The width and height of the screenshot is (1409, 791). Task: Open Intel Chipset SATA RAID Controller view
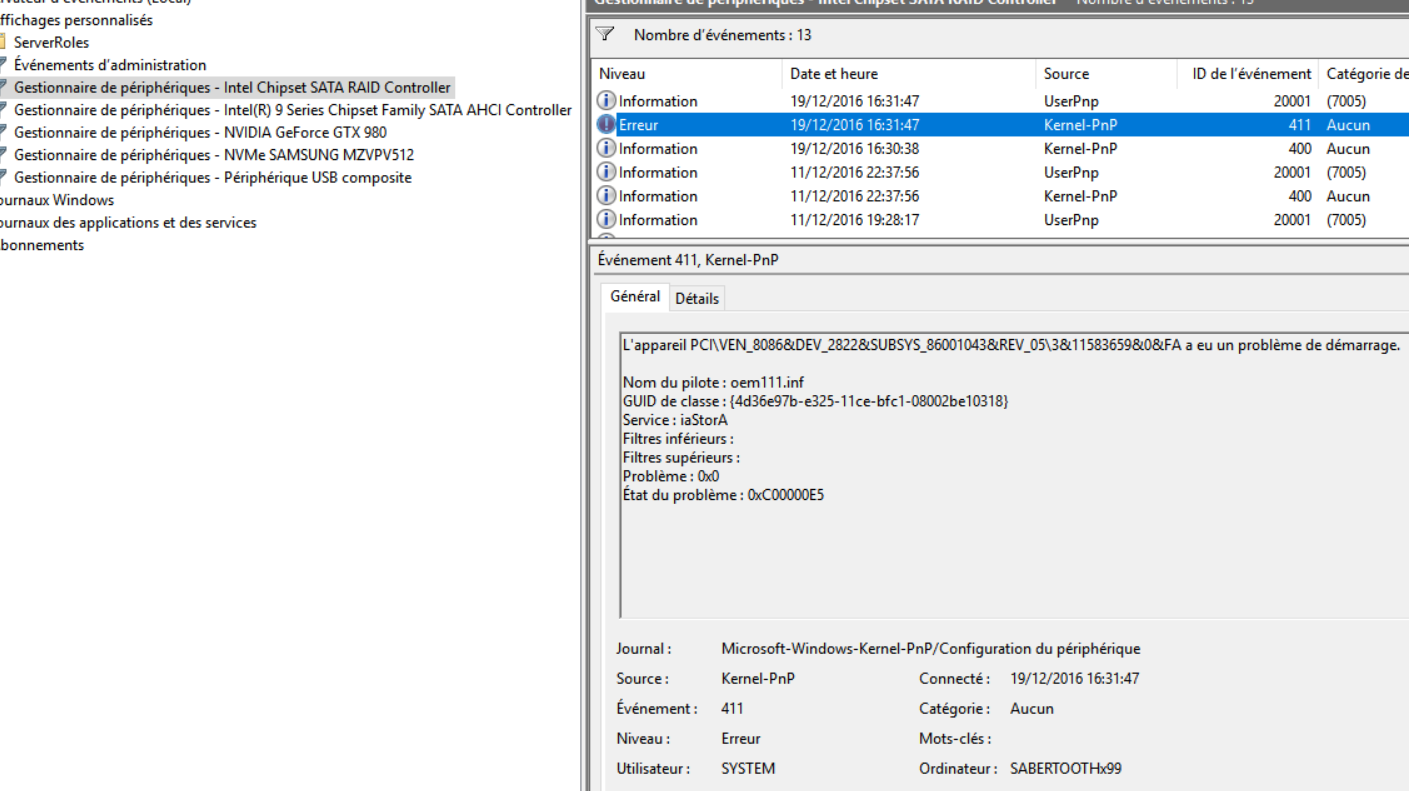232,88
